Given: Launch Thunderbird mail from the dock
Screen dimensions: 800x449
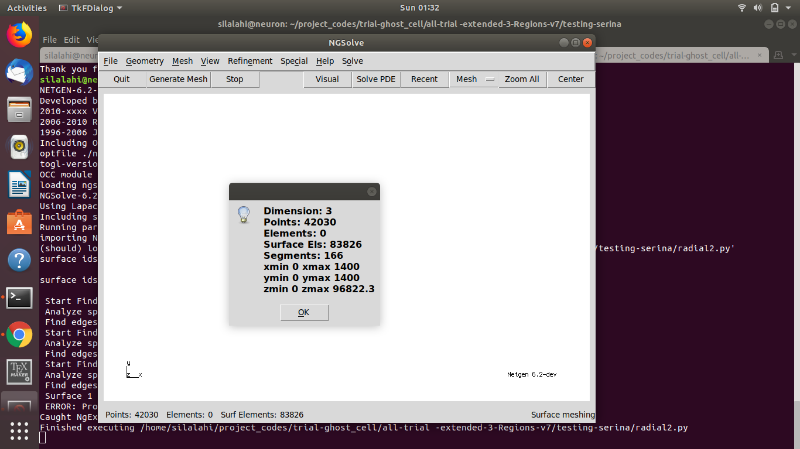Looking at the screenshot, I should (x=19, y=72).
